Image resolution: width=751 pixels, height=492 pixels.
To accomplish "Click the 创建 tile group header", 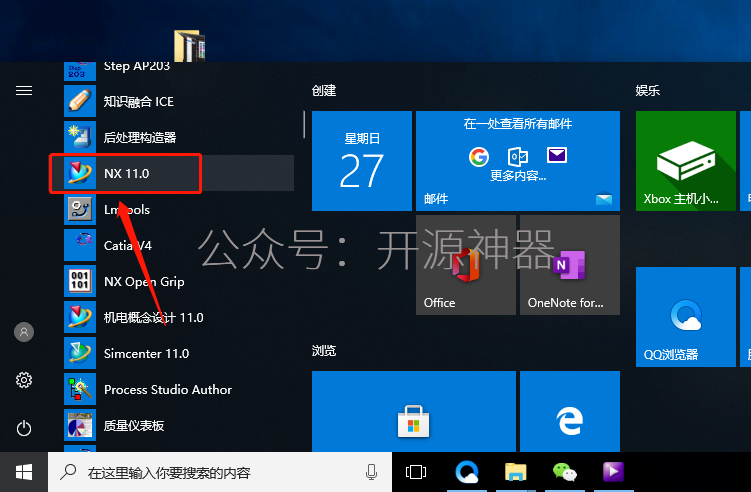I will 324,91.
